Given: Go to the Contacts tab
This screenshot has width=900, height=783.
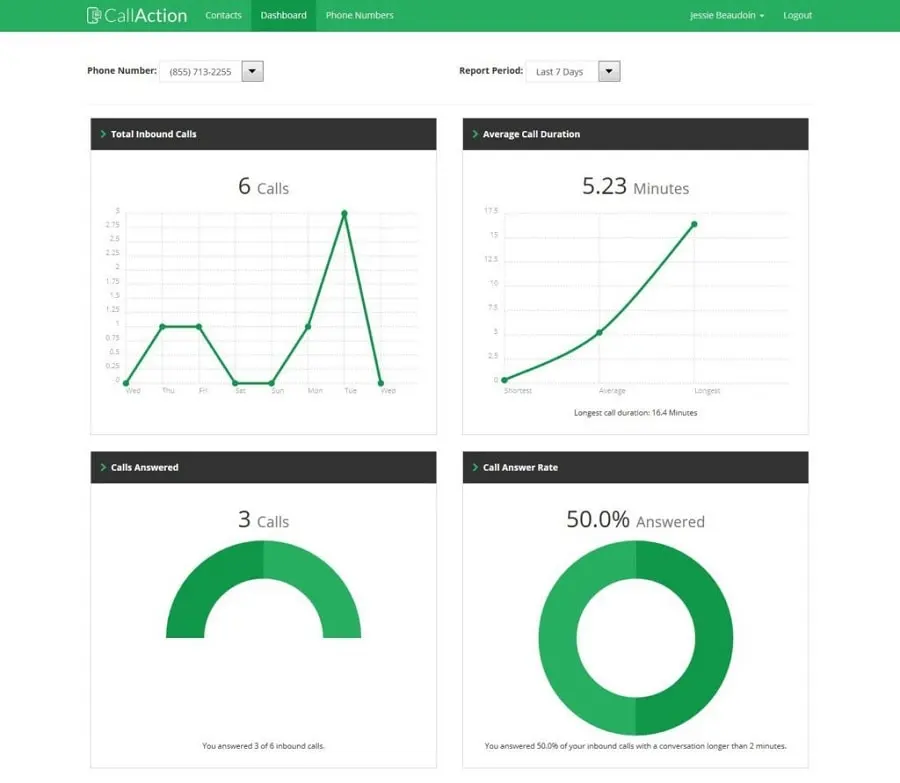Looking at the screenshot, I should click(x=223, y=15).
